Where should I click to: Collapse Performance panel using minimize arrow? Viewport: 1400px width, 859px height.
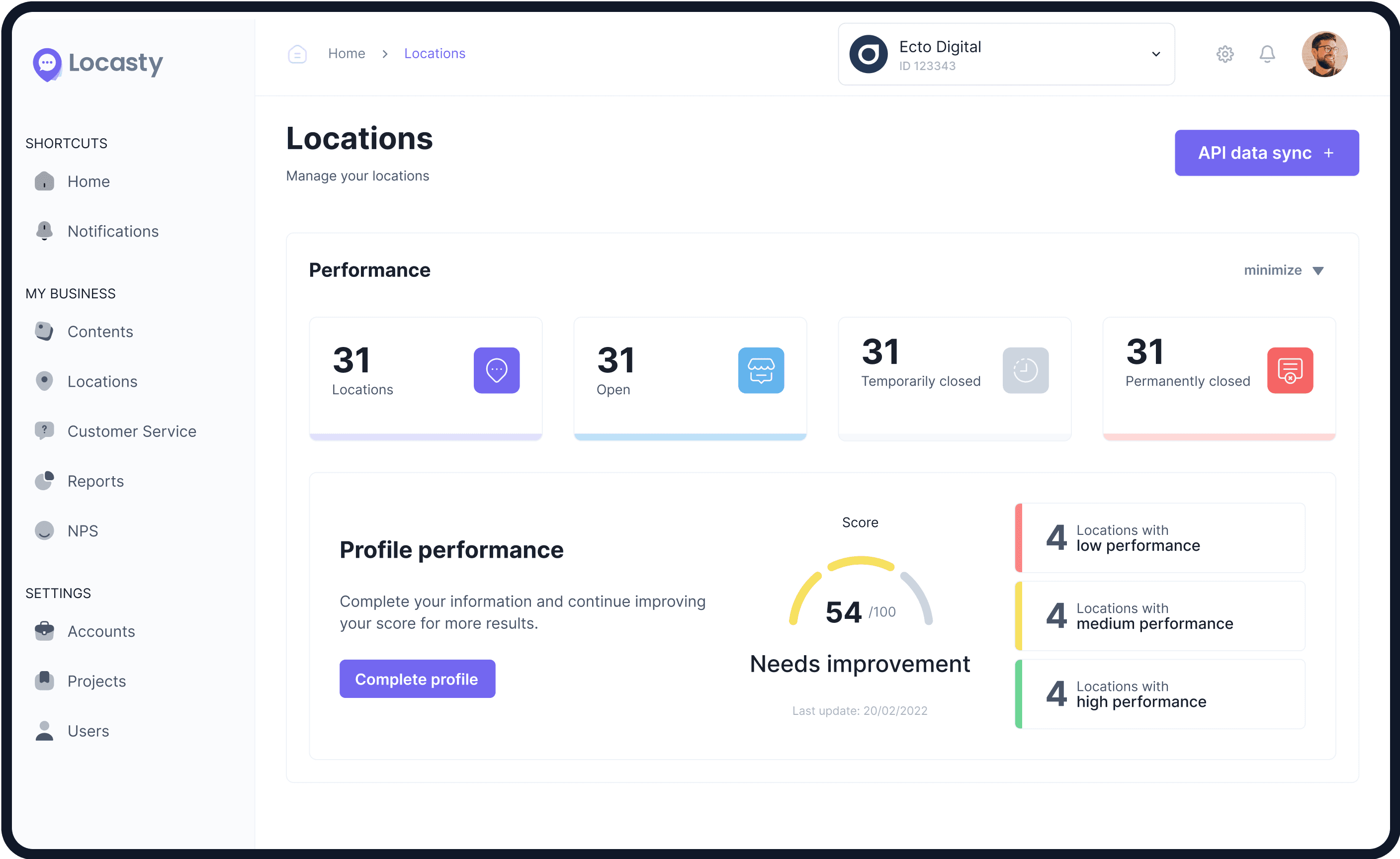tap(1317, 270)
